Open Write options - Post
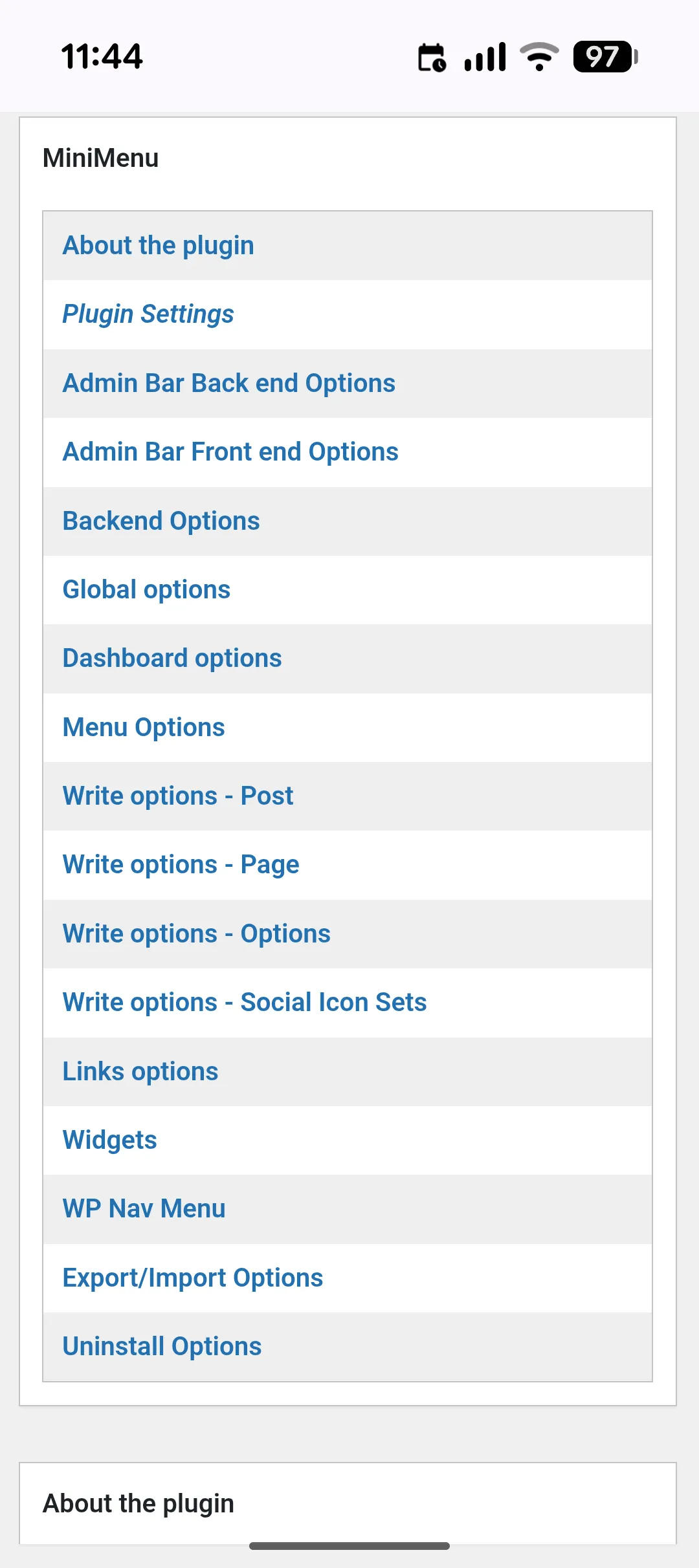Image resolution: width=699 pixels, height=1568 pixels. click(x=177, y=796)
